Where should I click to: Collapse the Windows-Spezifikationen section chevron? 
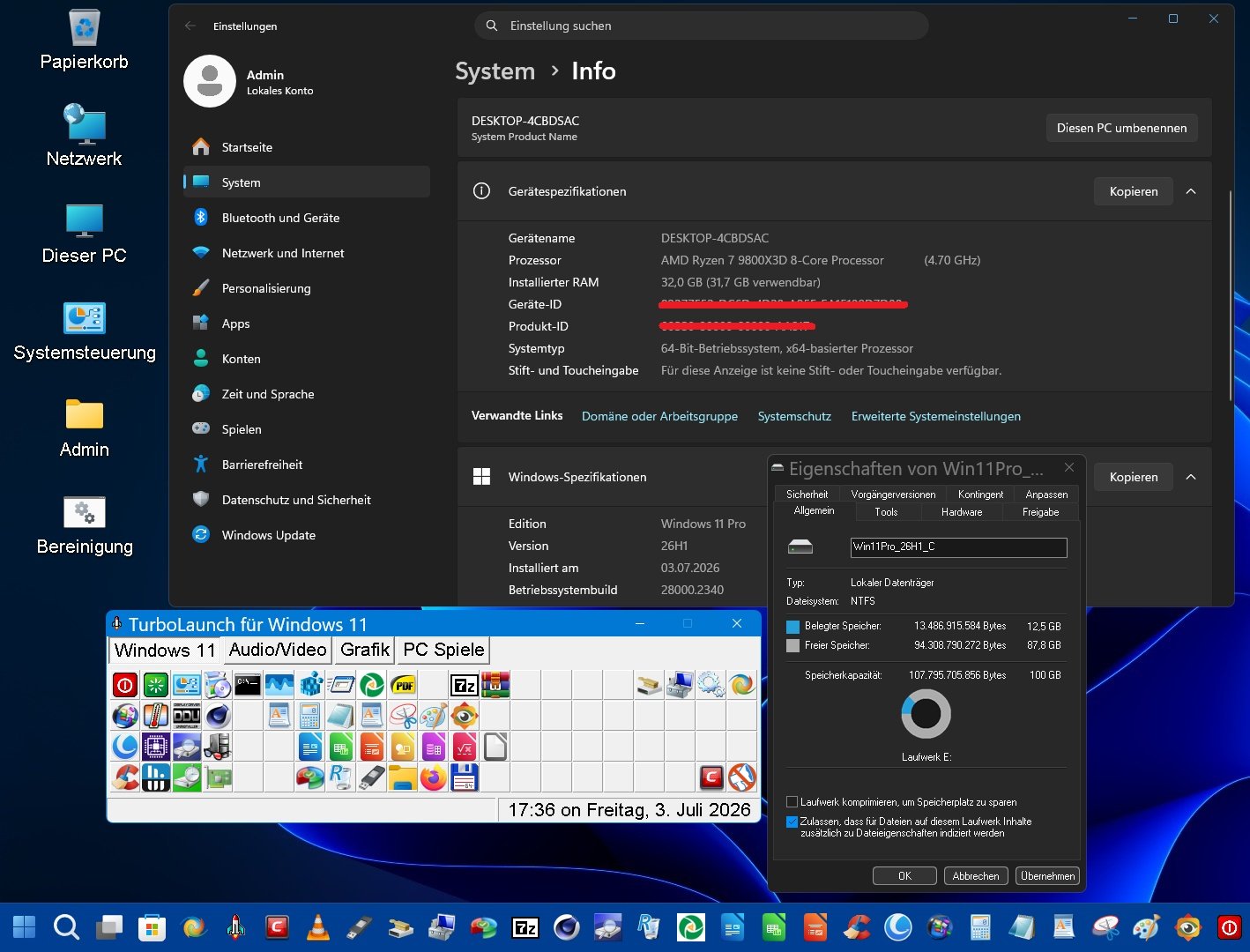point(1191,477)
